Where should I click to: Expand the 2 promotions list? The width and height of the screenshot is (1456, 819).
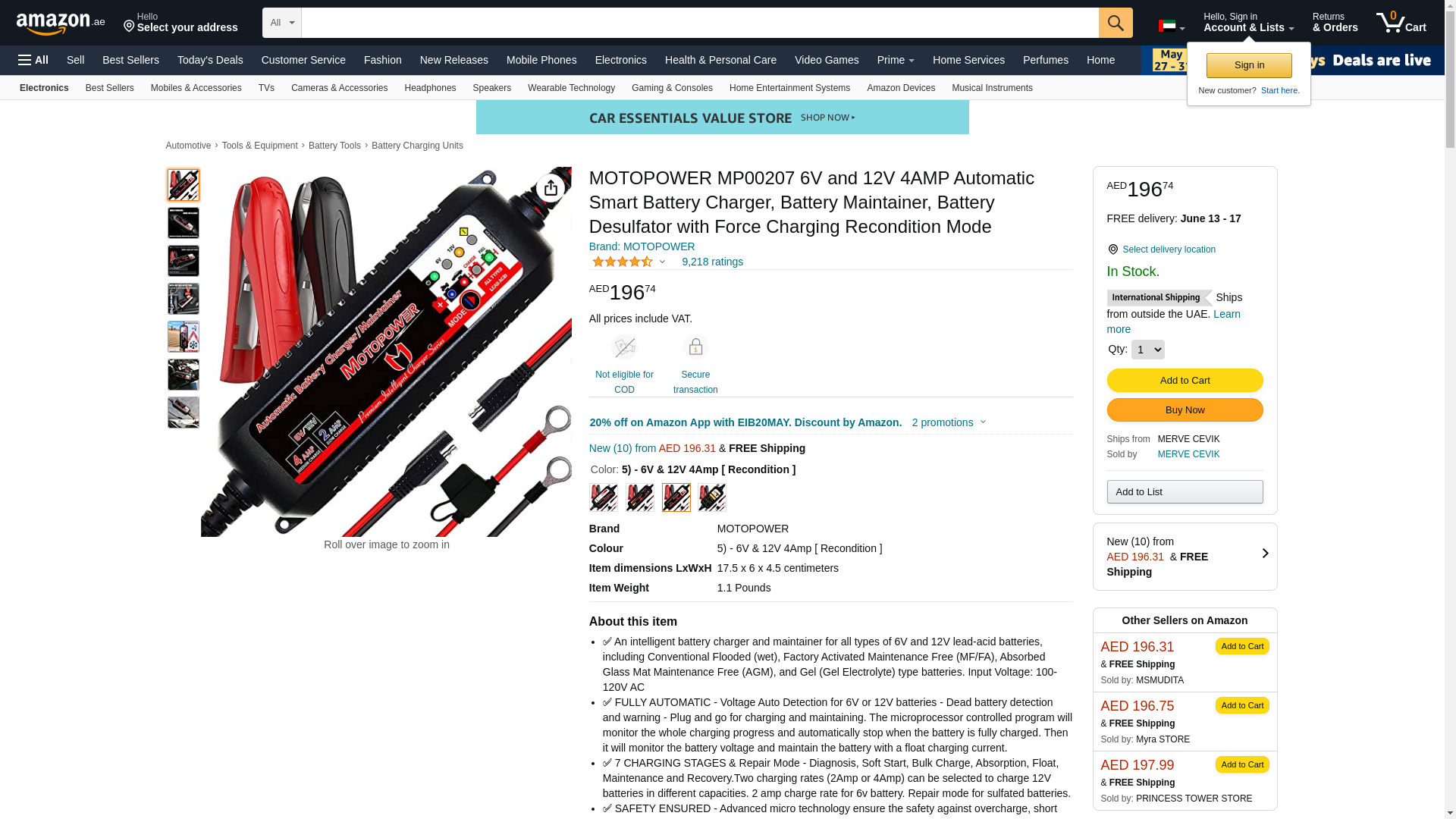point(949,422)
